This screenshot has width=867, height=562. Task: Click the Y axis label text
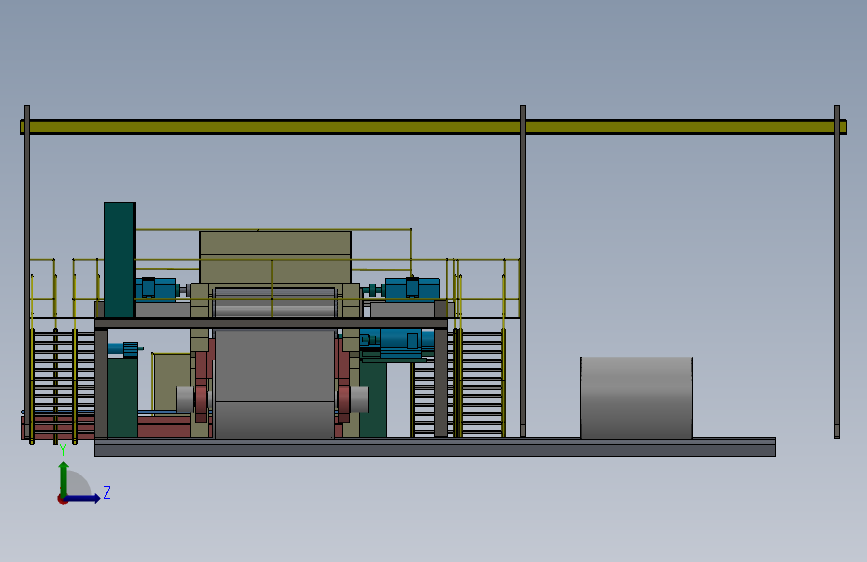[62, 450]
